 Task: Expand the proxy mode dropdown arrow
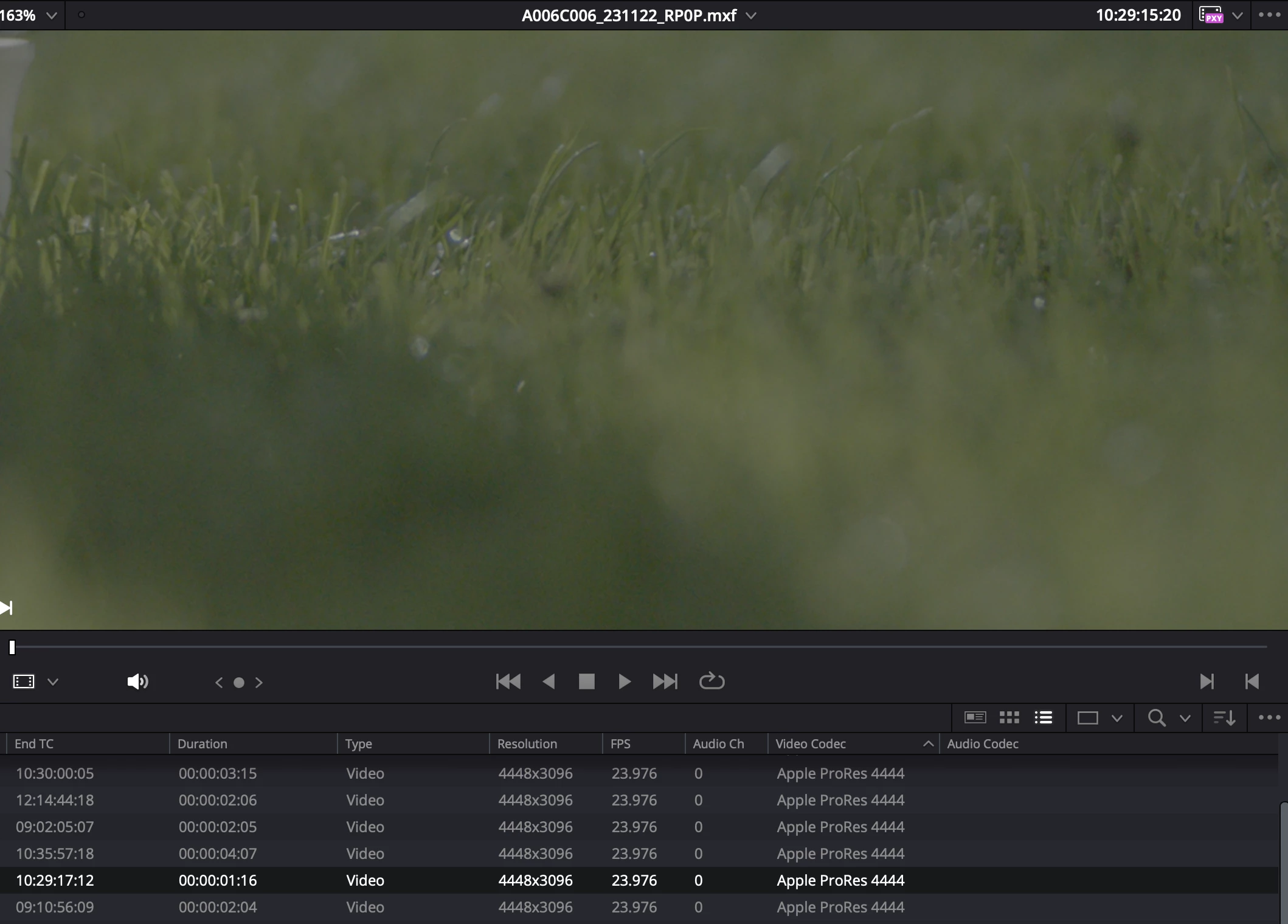coord(1237,16)
